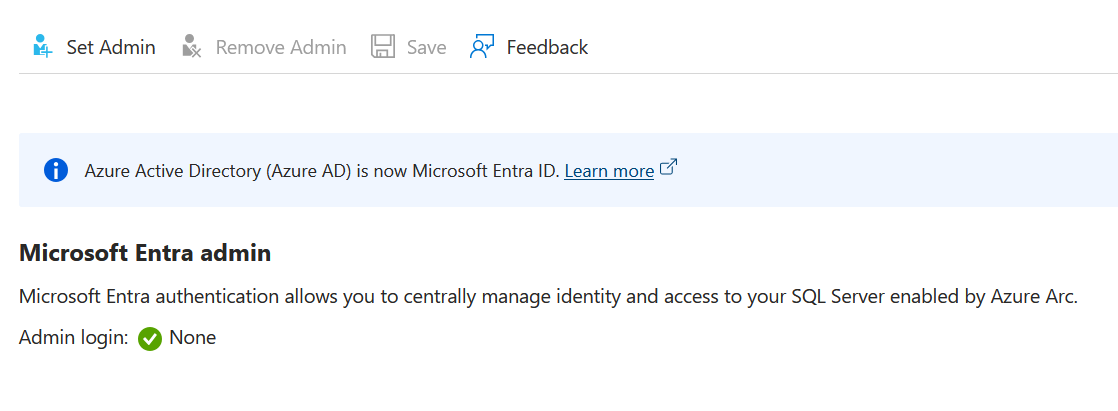1118x411 pixels.
Task: Click the external link icon after Learn more
Action: [x=669, y=168]
